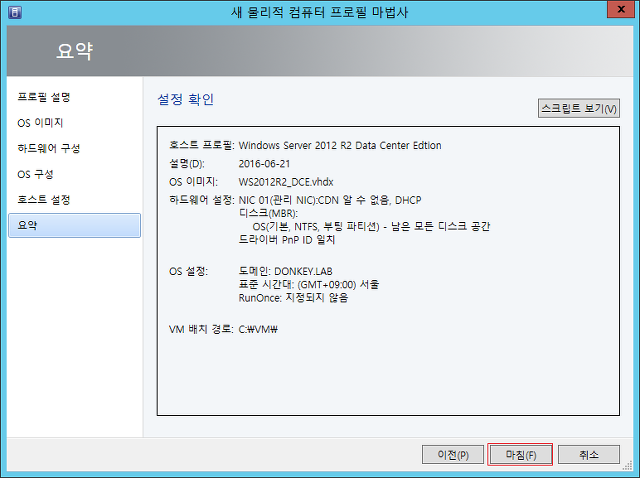The height and width of the screenshot is (478, 640).
Task: Switch to 하드웨어 구성 step
Action: coord(49,148)
